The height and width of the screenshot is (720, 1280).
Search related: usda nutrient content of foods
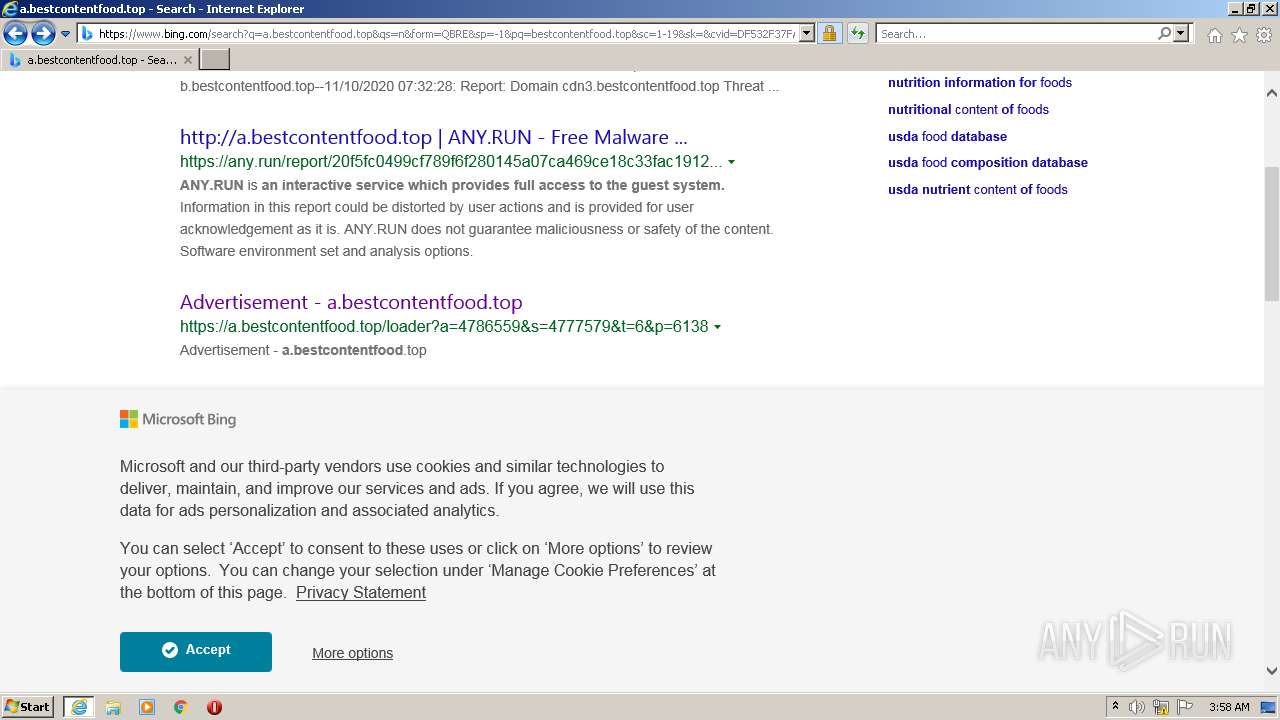tap(977, 189)
